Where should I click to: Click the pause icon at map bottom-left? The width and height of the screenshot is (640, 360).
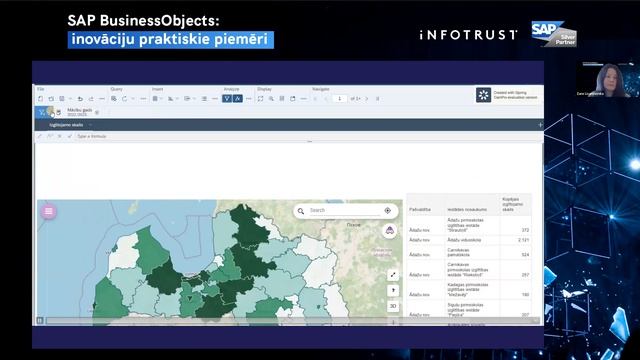40,321
